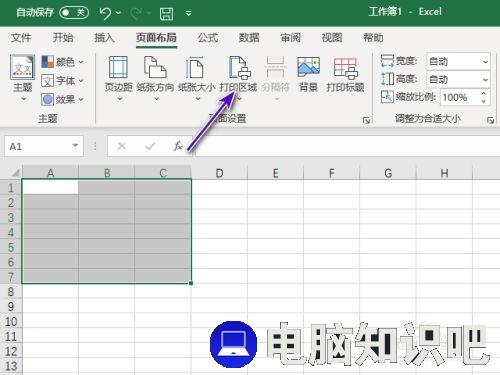Switch to the 插入 (Insert) tab
The height and width of the screenshot is (375, 500).
pyautogui.click(x=104, y=38)
